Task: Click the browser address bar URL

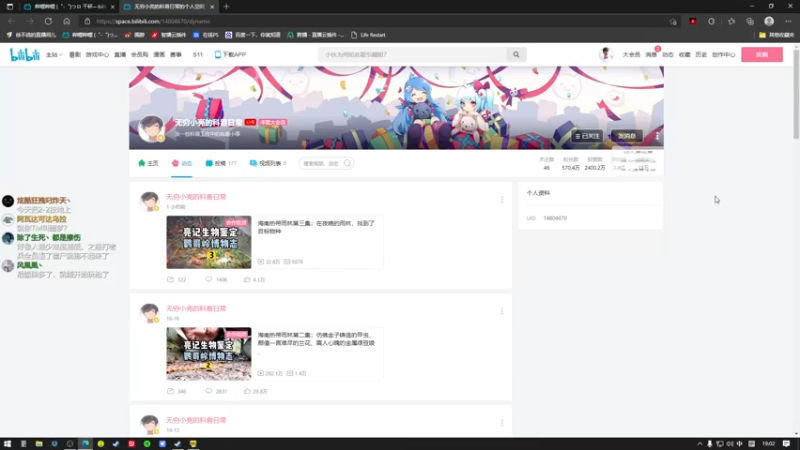Action: point(153,21)
